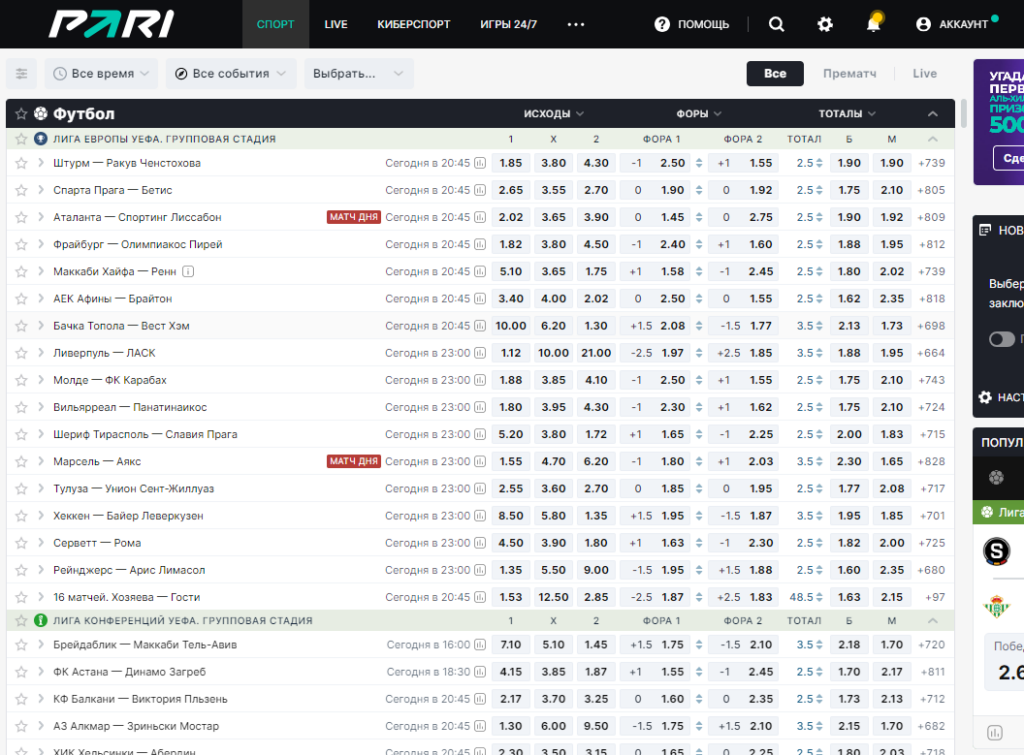
Task: Click info icon next to Маккаби Хайфа — Ренн
Action: (188, 272)
